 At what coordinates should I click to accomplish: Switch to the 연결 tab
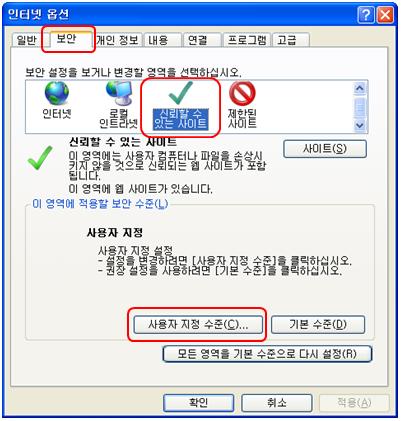pyautogui.click(x=202, y=40)
